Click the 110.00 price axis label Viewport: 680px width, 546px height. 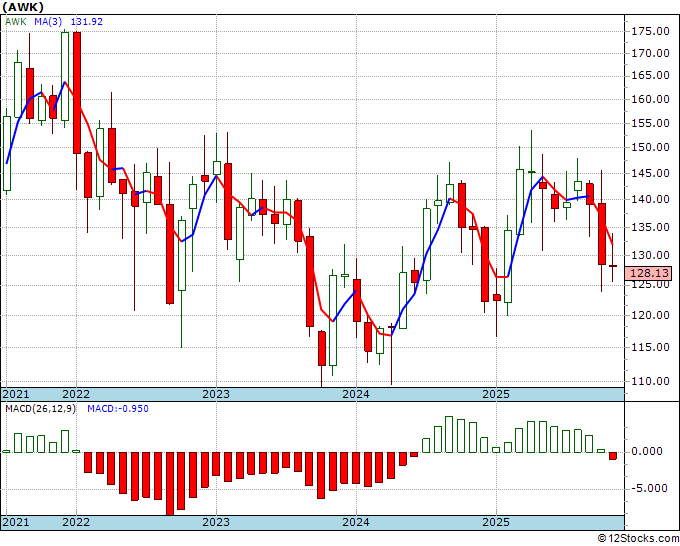pos(650,381)
